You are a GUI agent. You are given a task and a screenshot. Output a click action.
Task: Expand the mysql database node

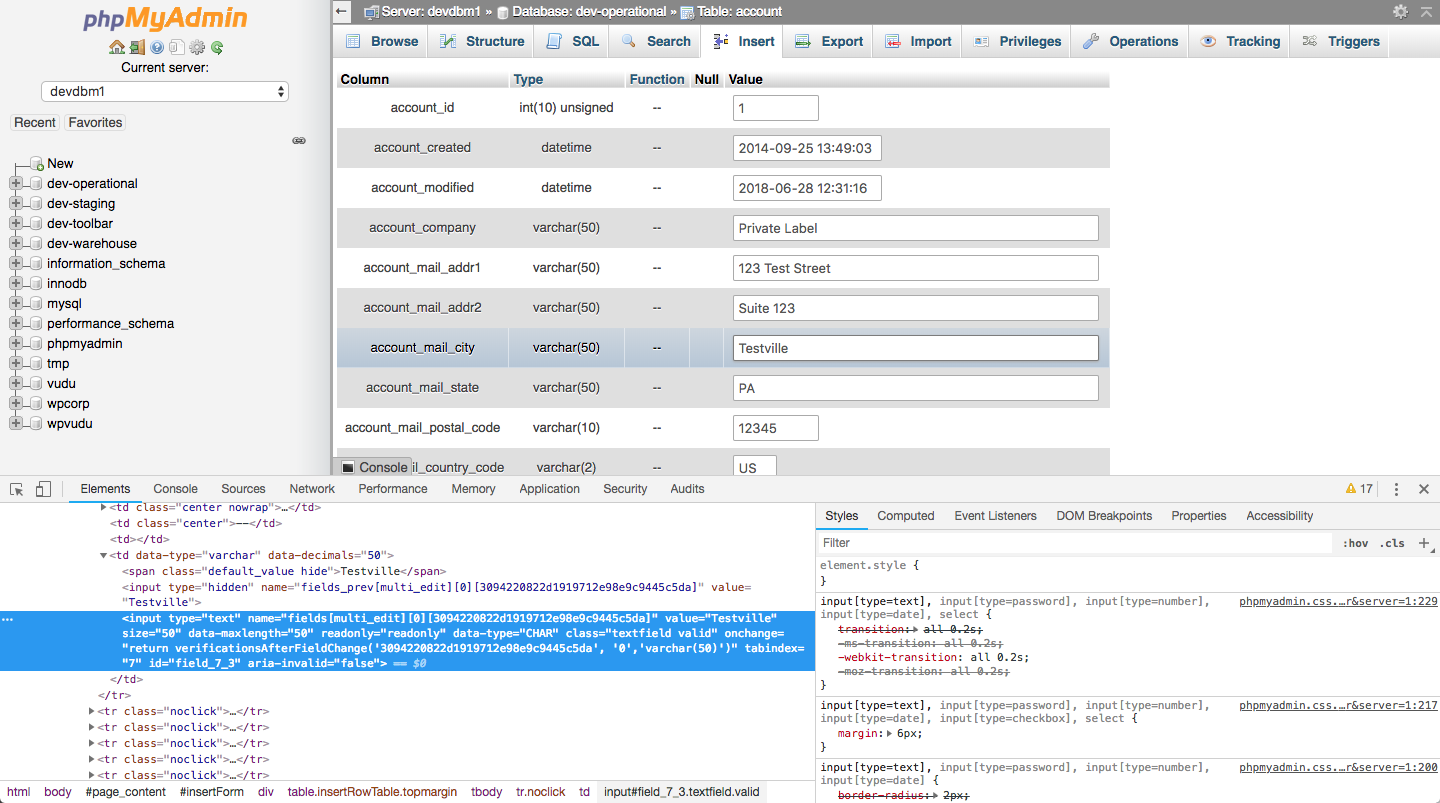coord(16,304)
